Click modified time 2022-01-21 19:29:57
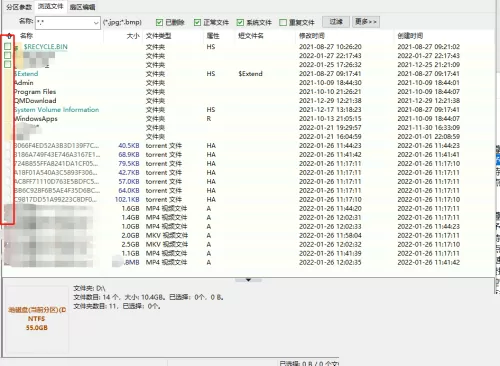The width and height of the screenshot is (500, 366). pos(330,128)
